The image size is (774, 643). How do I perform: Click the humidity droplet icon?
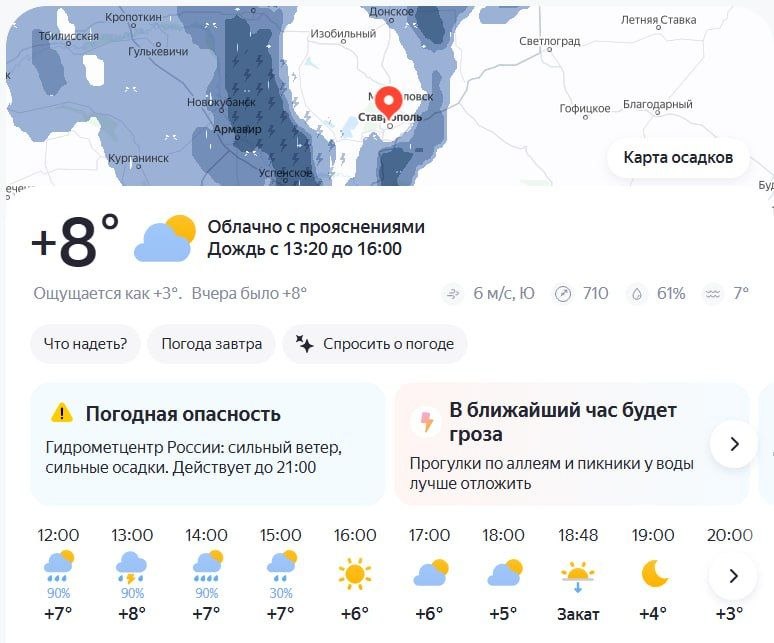[637, 294]
